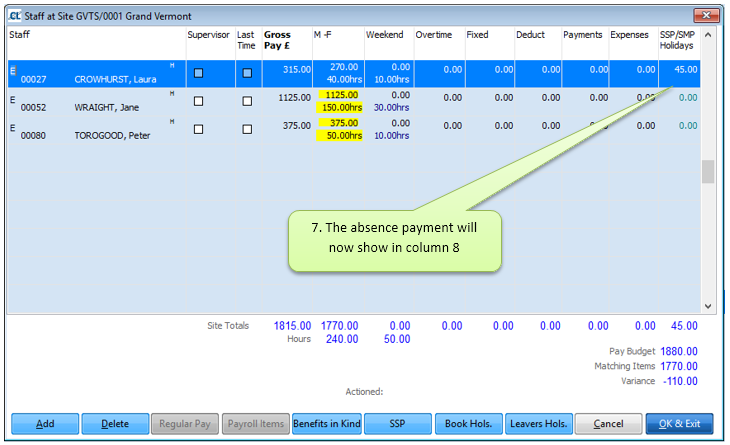Click staff number 00027
Image resolution: width=730 pixels, height=445 pixels.
pos(34,80)
